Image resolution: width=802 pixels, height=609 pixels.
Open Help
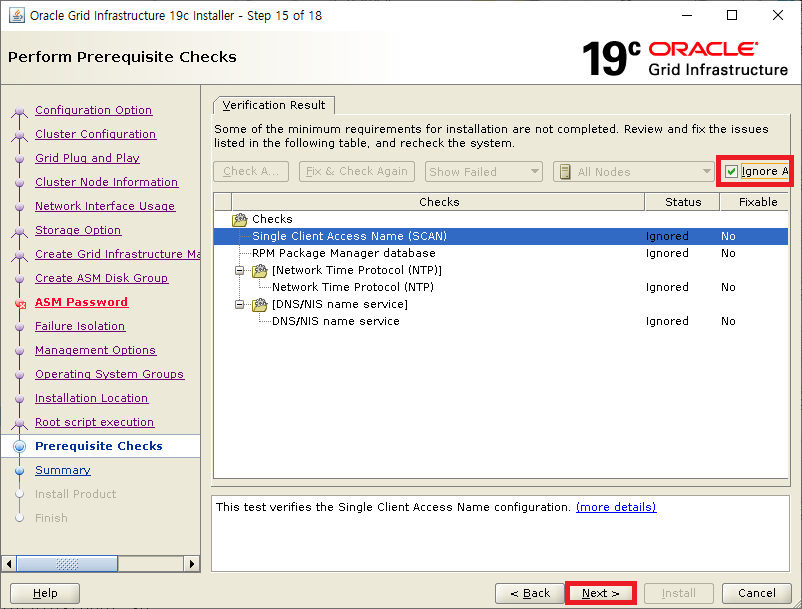(x=45, y=593)
